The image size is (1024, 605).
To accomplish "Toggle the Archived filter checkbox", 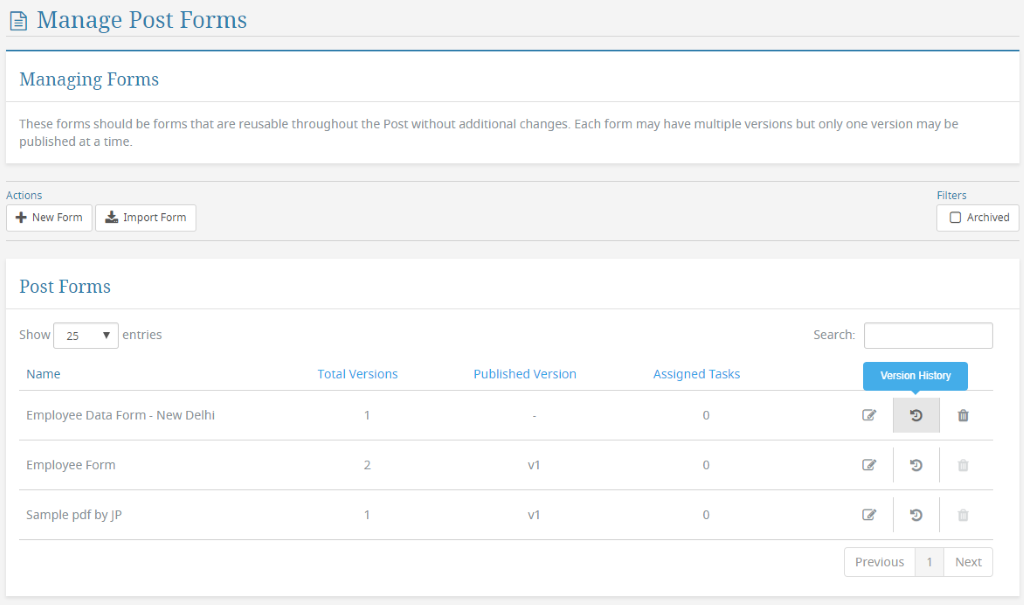I will 955,218.
